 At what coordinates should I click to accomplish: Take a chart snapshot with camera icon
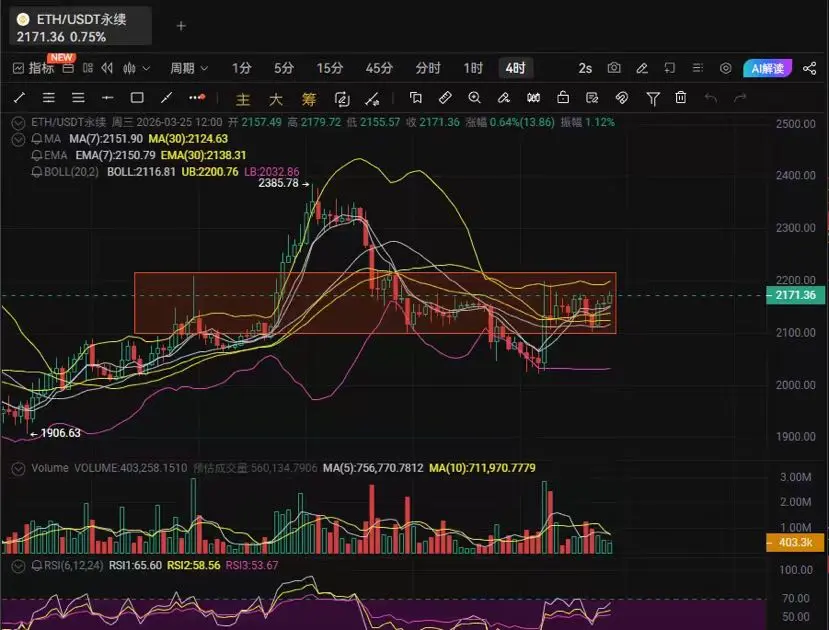point(614,68)
